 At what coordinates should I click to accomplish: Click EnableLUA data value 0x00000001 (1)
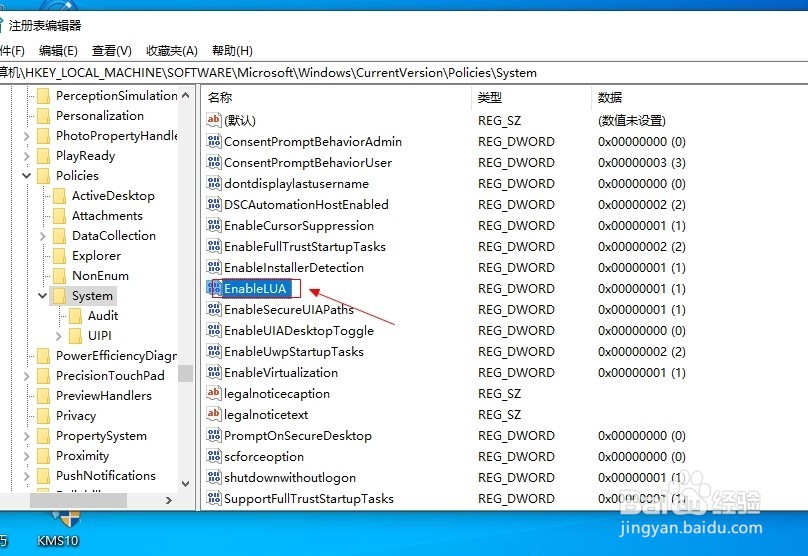click(x=642, y=288)
